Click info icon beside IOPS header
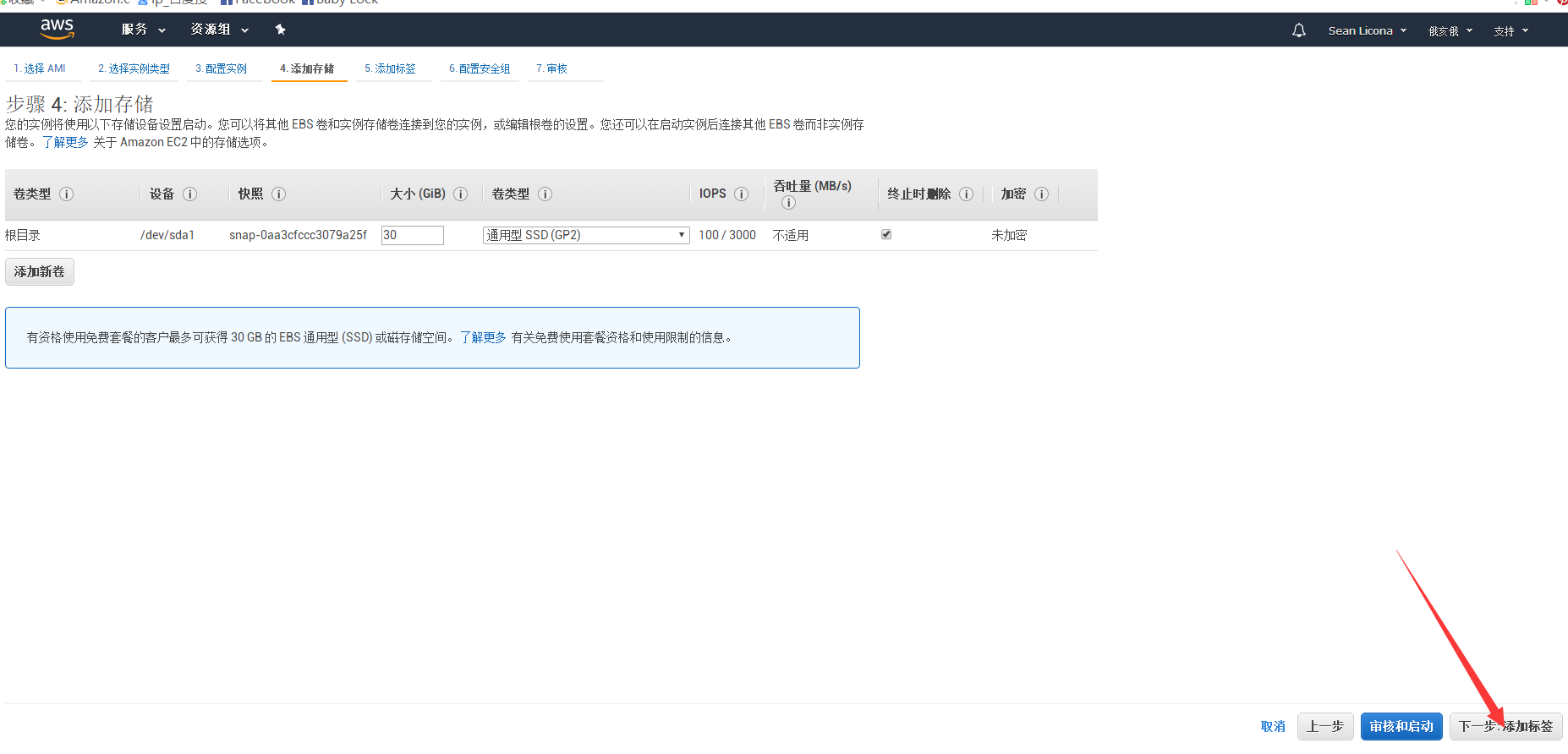This screenshot has width=1568, height=754. [x=741, y=194]
